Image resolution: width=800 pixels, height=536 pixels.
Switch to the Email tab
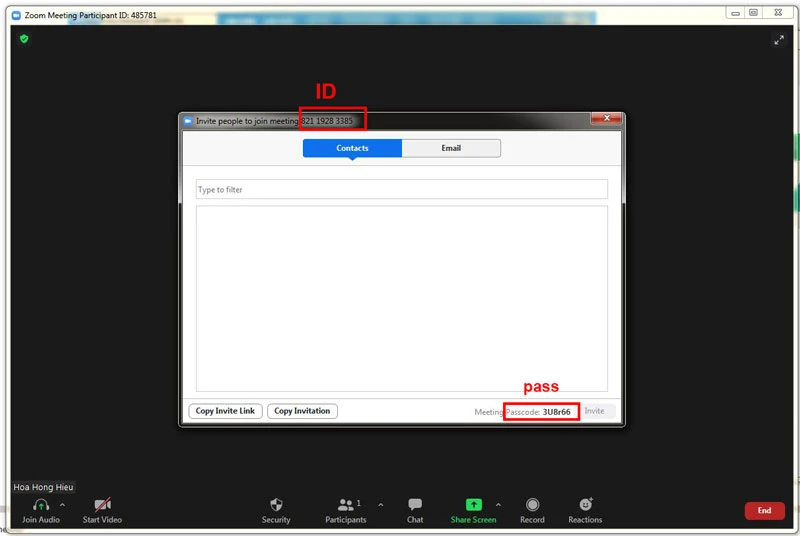click(x=451, y=148)
